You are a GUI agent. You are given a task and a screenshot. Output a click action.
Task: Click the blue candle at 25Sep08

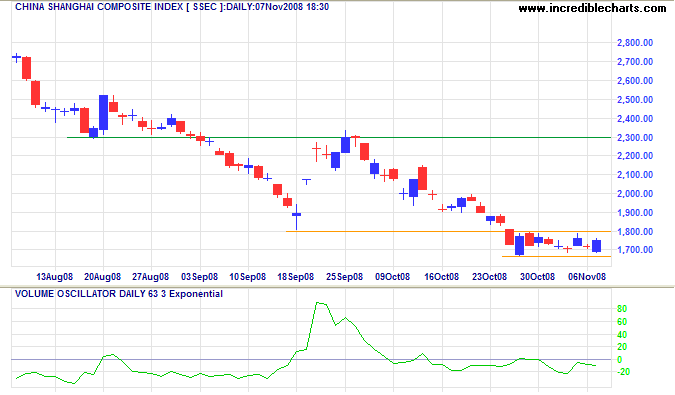345,144
